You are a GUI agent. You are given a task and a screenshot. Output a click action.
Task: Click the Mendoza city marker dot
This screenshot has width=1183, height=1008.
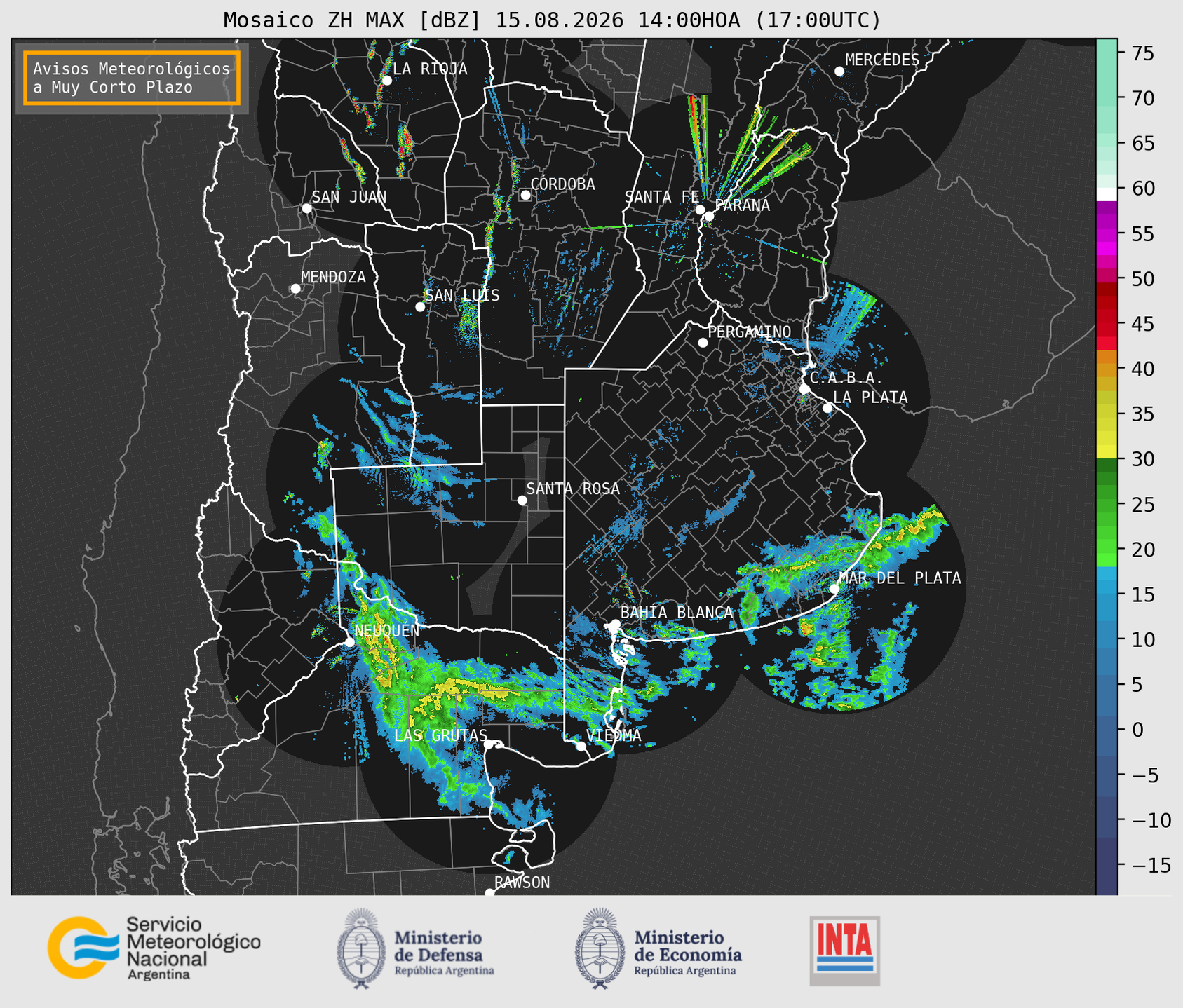[295, 289]
